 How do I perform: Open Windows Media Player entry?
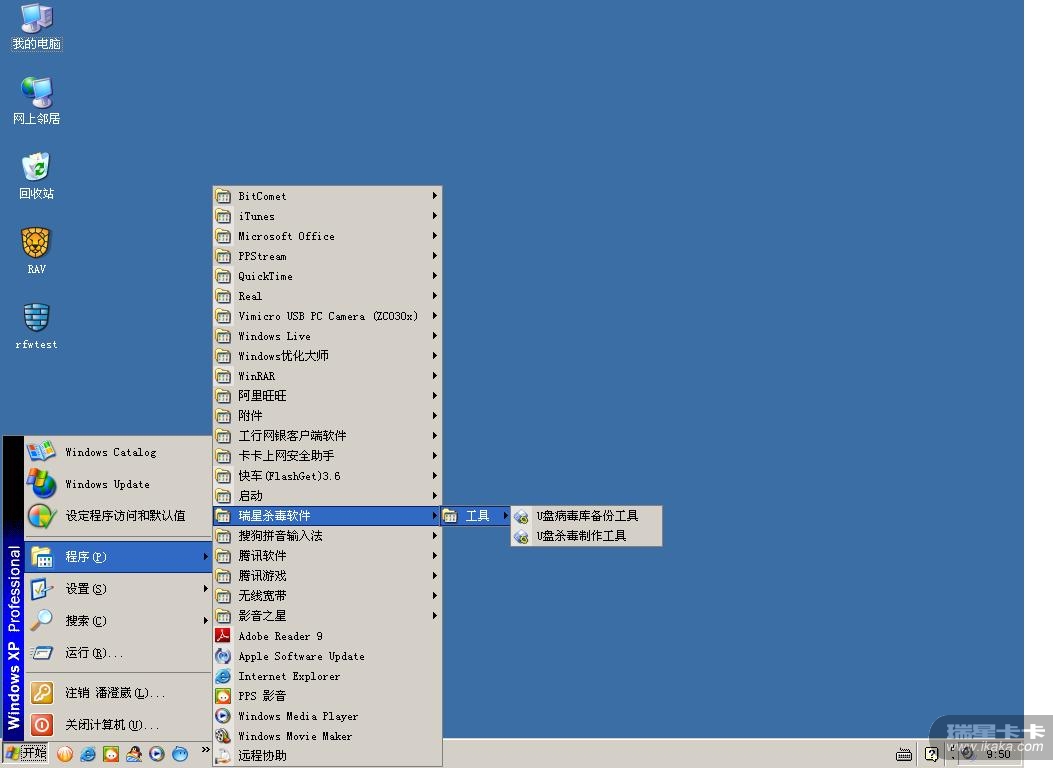[x=328, y=716]
